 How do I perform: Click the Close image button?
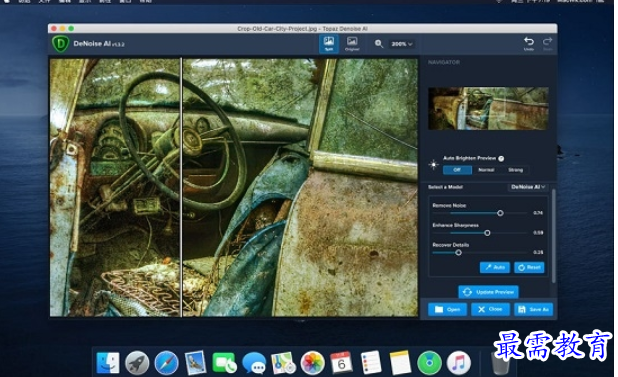tap(490, 309)
